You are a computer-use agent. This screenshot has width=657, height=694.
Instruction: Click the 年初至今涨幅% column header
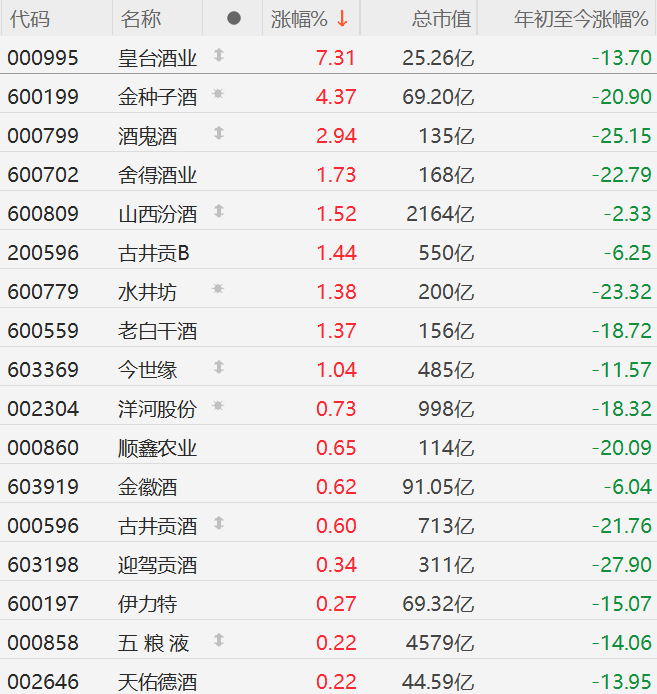click(x=581, y=19)
